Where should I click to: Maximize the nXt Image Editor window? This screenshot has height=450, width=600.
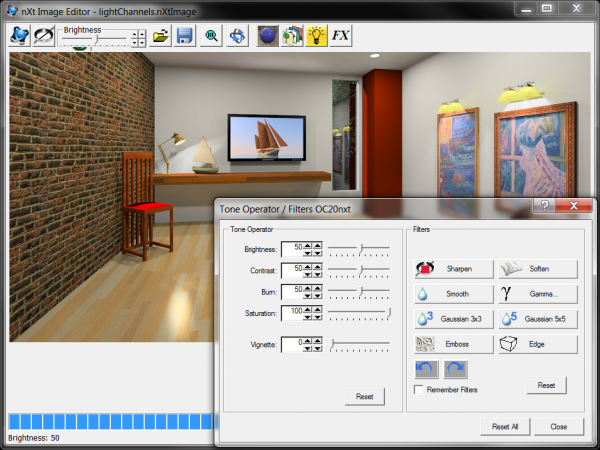click(546, 8)
